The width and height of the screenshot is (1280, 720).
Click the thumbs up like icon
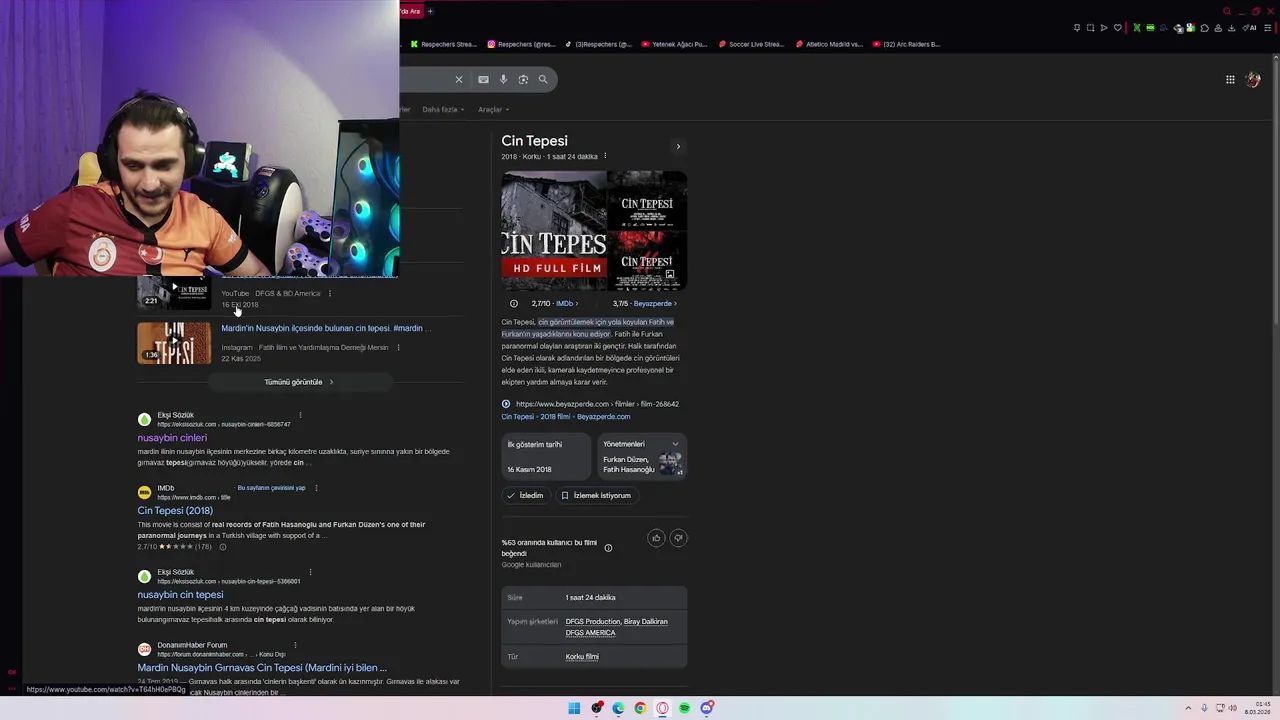point(656,538)
